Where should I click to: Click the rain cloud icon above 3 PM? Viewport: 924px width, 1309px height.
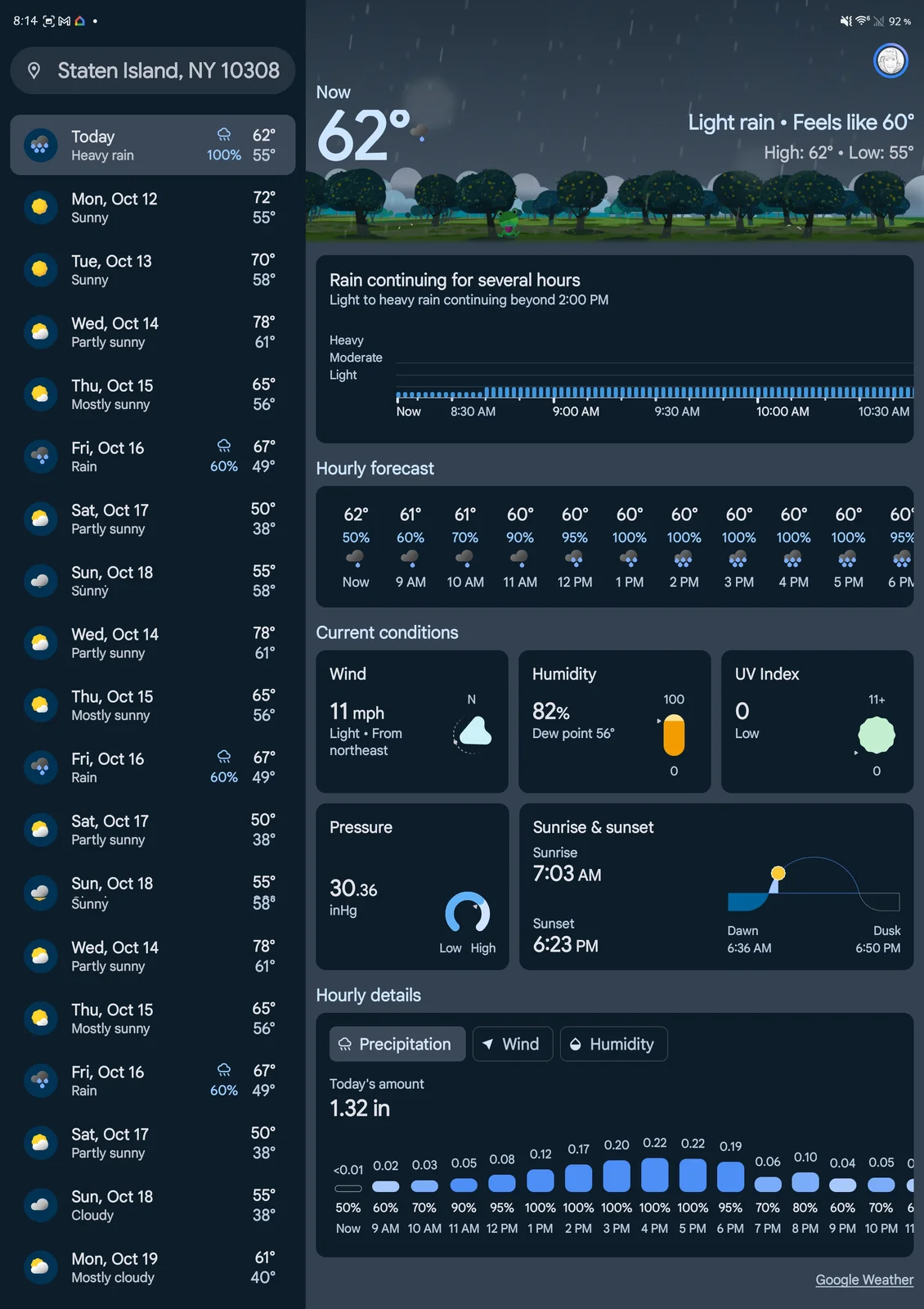pos(738,558)
